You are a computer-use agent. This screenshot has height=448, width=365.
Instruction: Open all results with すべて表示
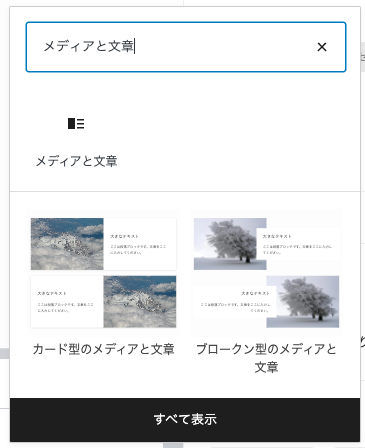[185, 419]
